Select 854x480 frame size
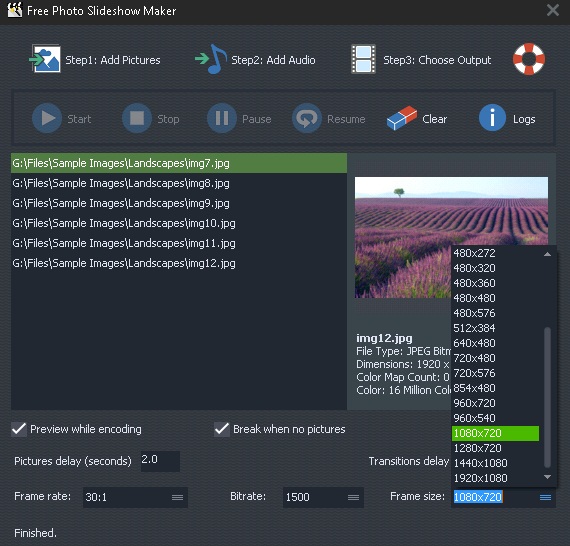This screenshot has width=570, height=546. tap(495, 388)
